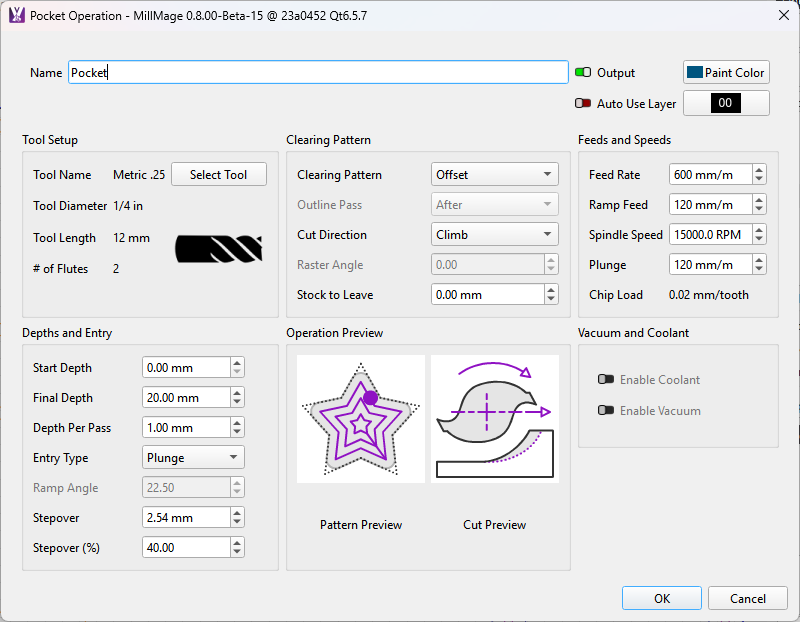Click the Start Depth field
Viewport: 800px width, 622px height.
(186, 367)
